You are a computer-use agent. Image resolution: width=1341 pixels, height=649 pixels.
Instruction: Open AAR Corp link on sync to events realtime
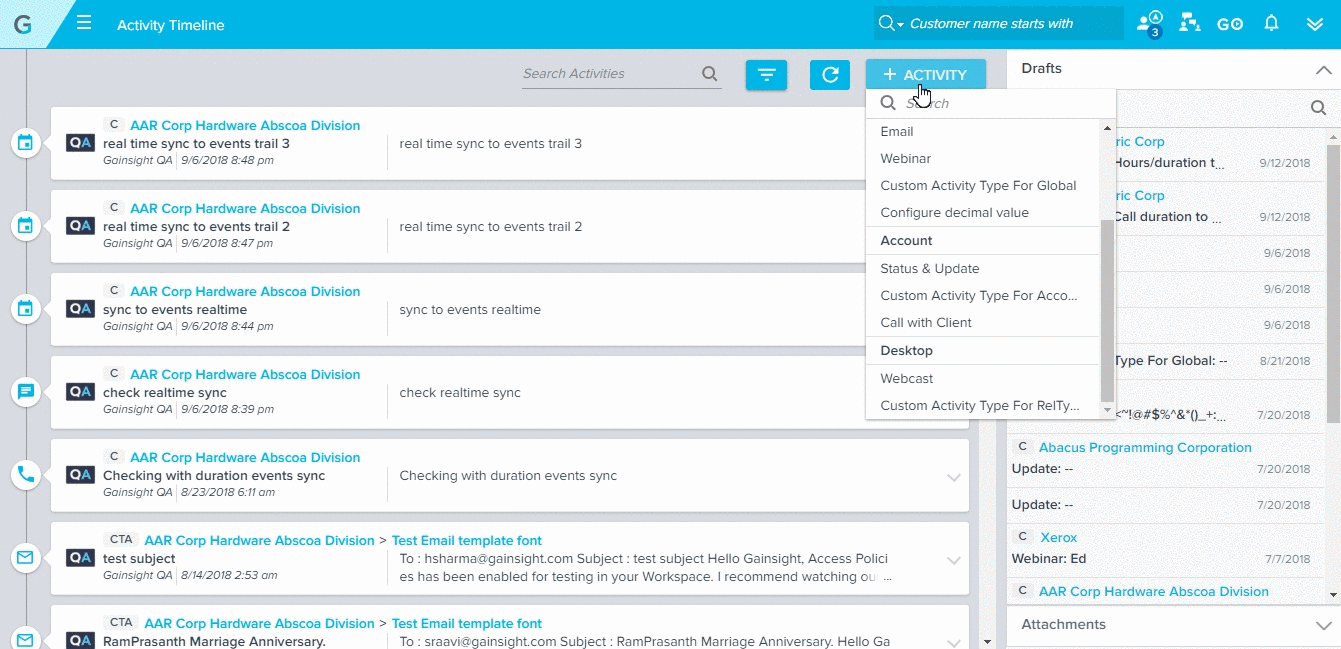click(245, 292)
